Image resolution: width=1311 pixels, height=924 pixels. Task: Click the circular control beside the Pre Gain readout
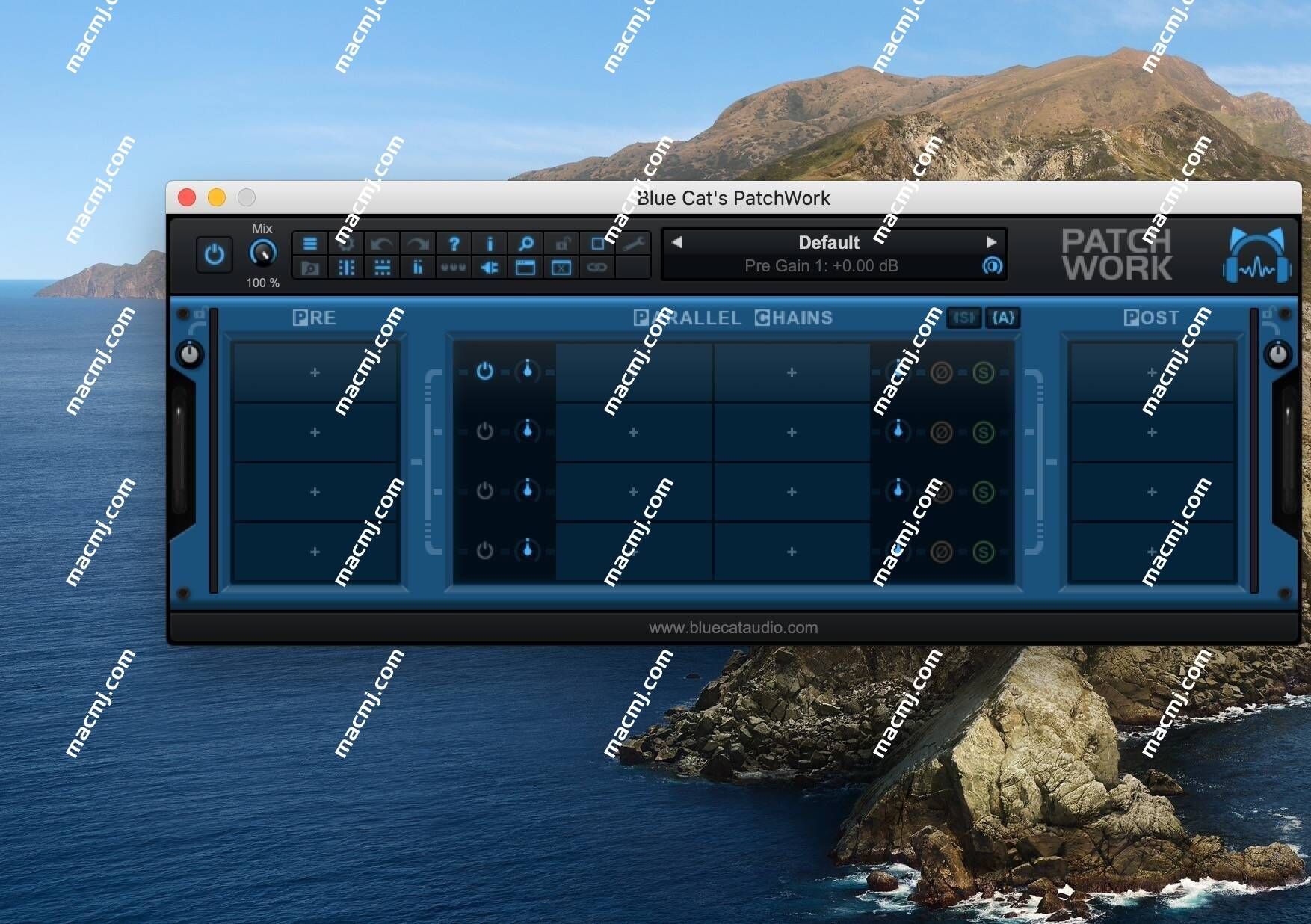pyautogui.click(x=992, y=266)
